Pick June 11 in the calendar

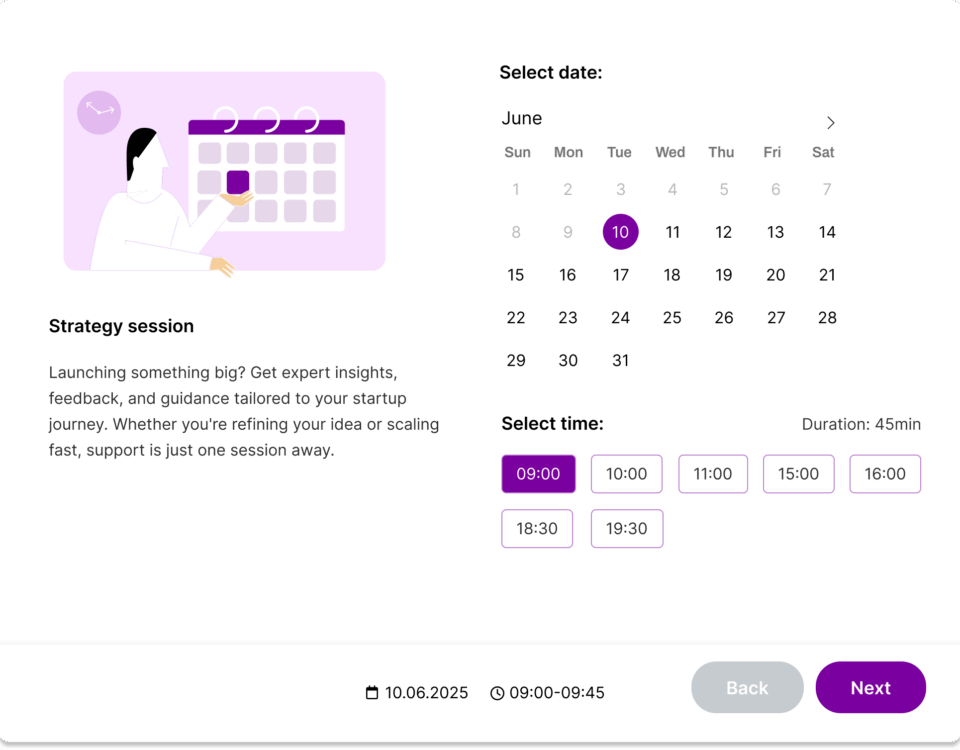point(672,232)
